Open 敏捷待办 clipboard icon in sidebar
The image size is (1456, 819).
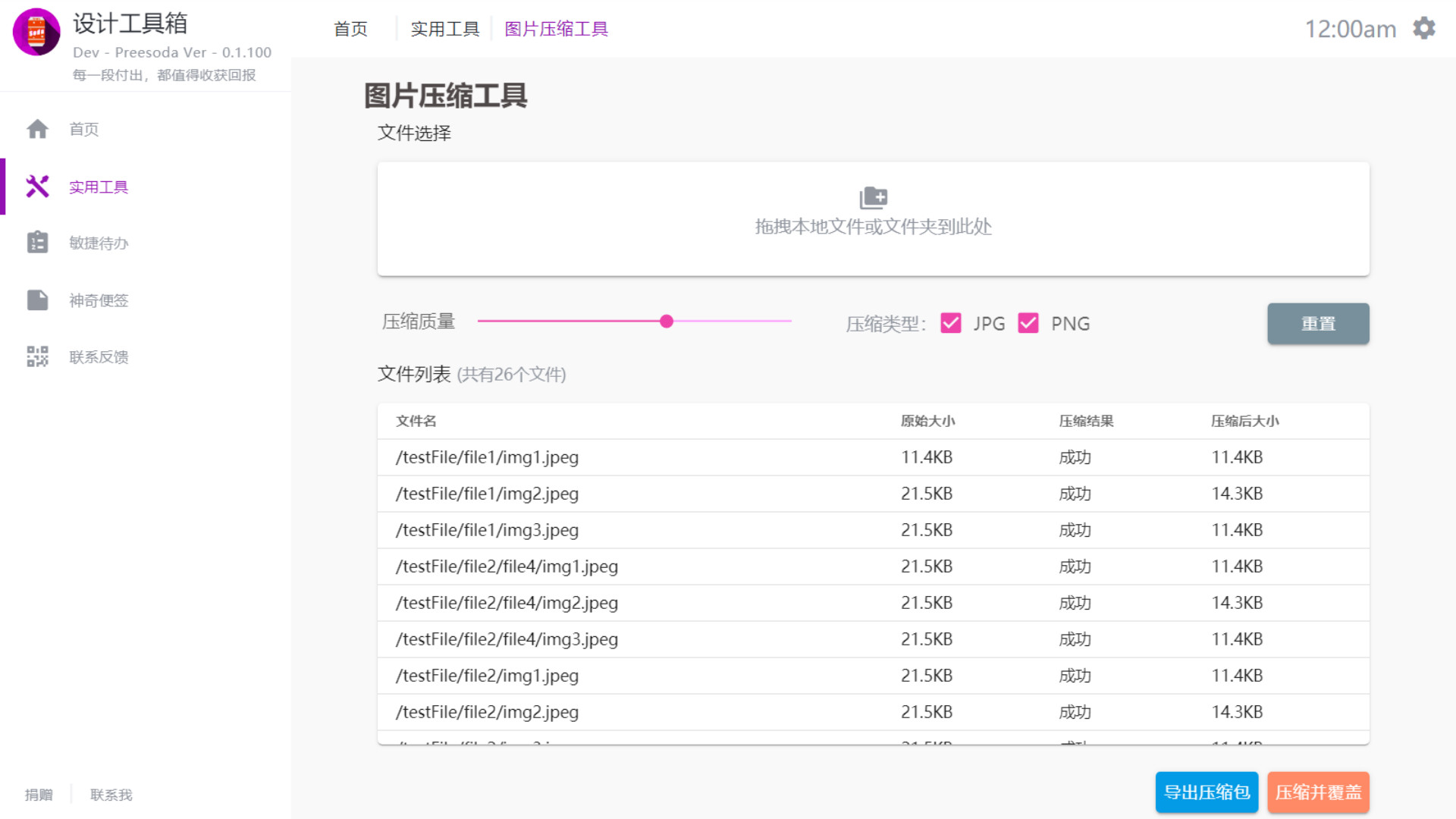36,243
